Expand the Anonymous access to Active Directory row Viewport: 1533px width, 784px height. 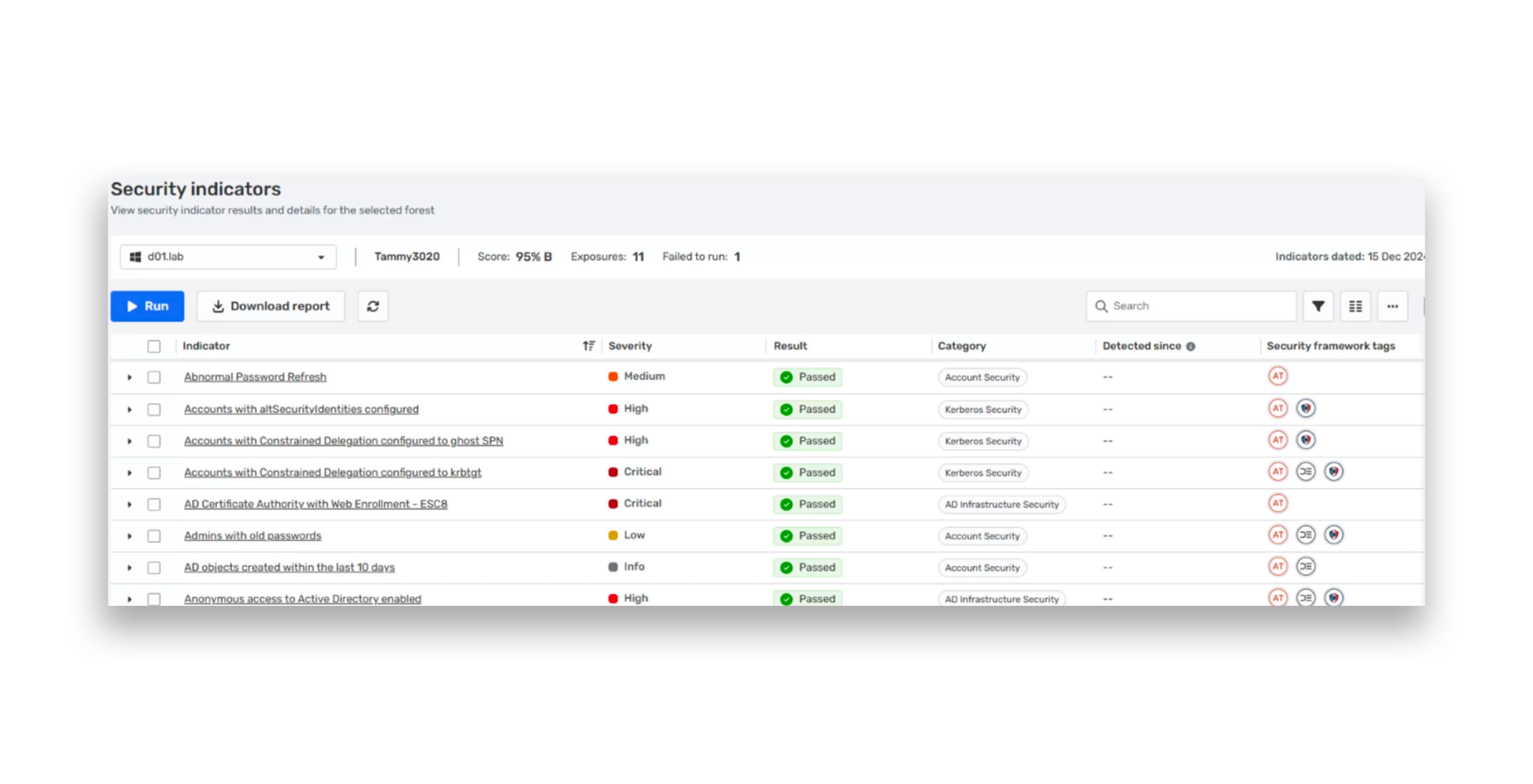coord(128,598)
